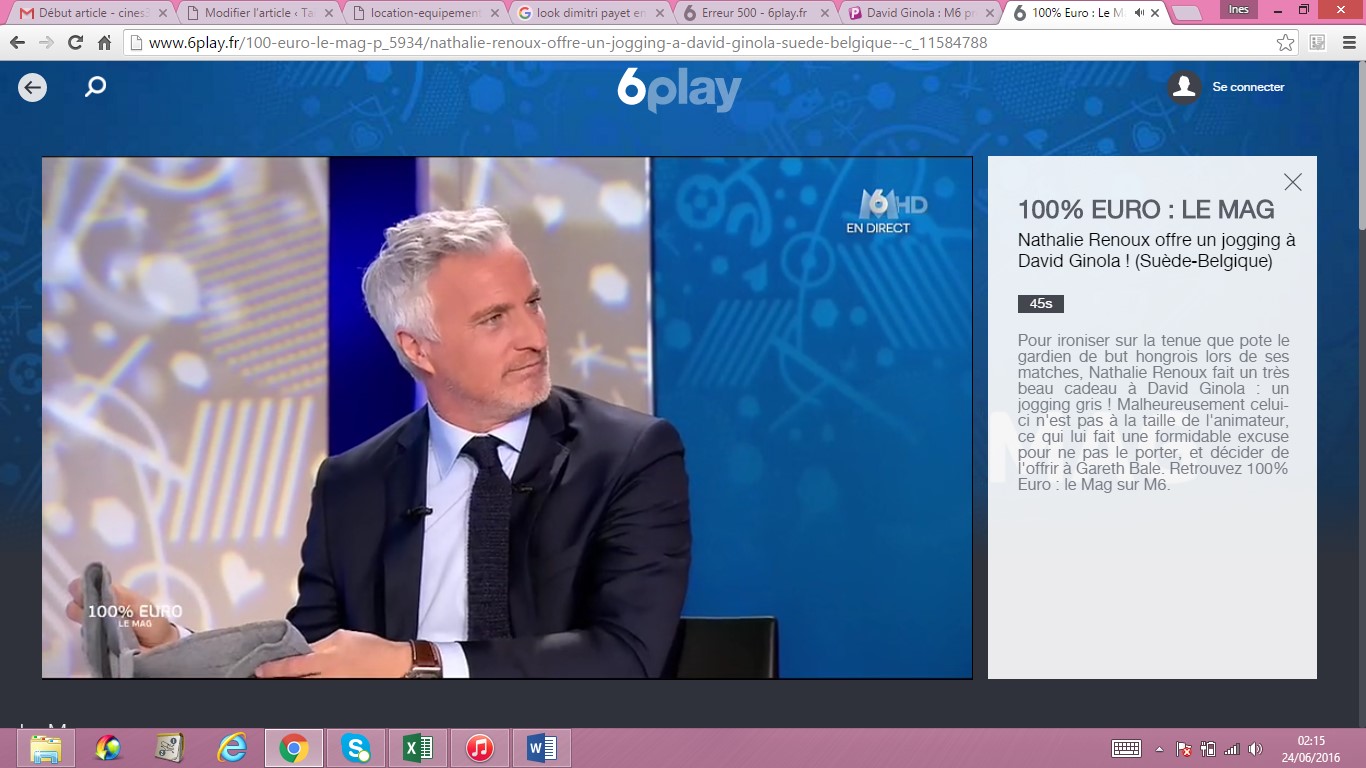1366x768 pixels.
Task: Click the user profile avatar icon
Action: (1184, 88)
